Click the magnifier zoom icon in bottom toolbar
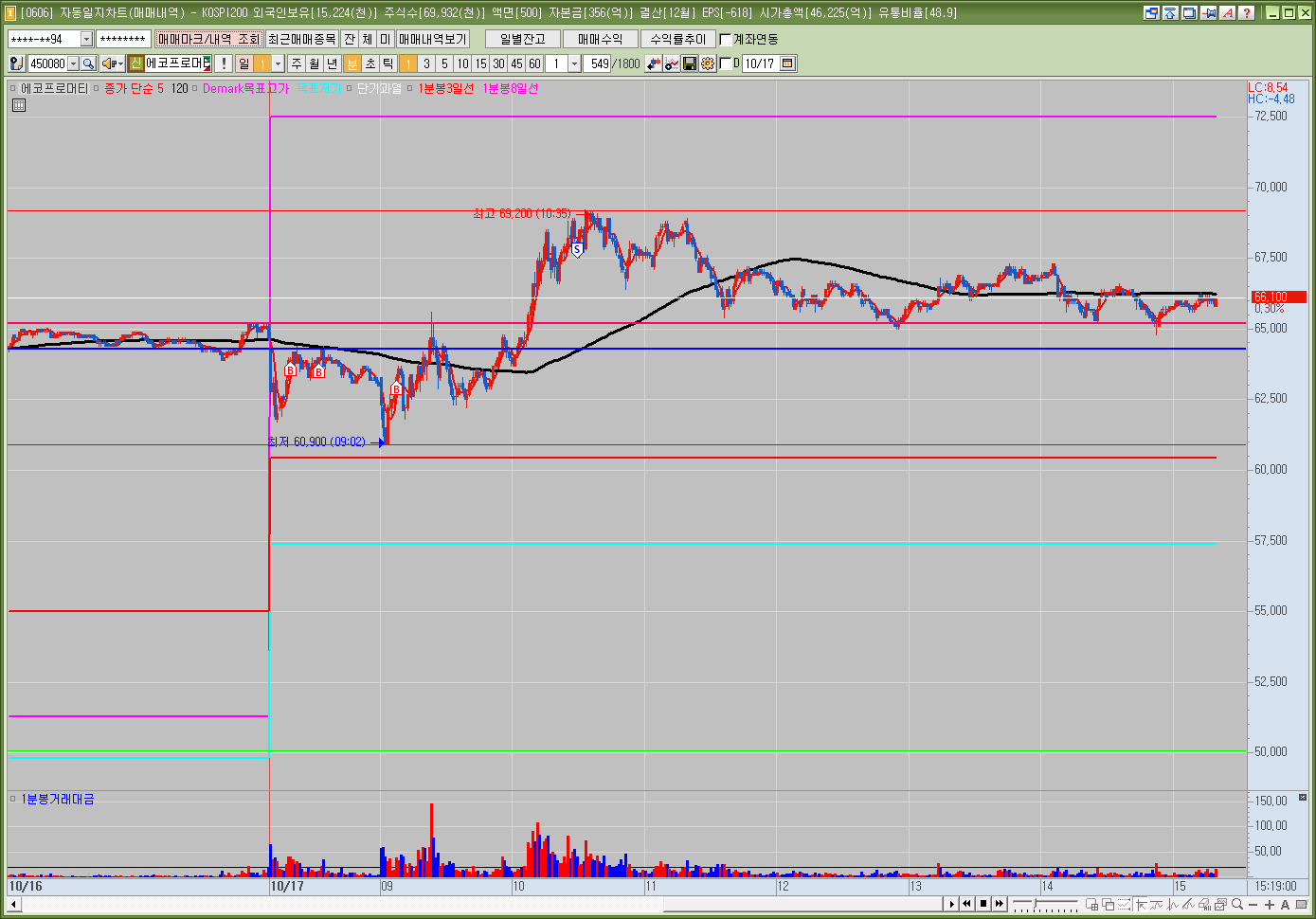This screenshot has width=1316, height=919. point(1237,905)
